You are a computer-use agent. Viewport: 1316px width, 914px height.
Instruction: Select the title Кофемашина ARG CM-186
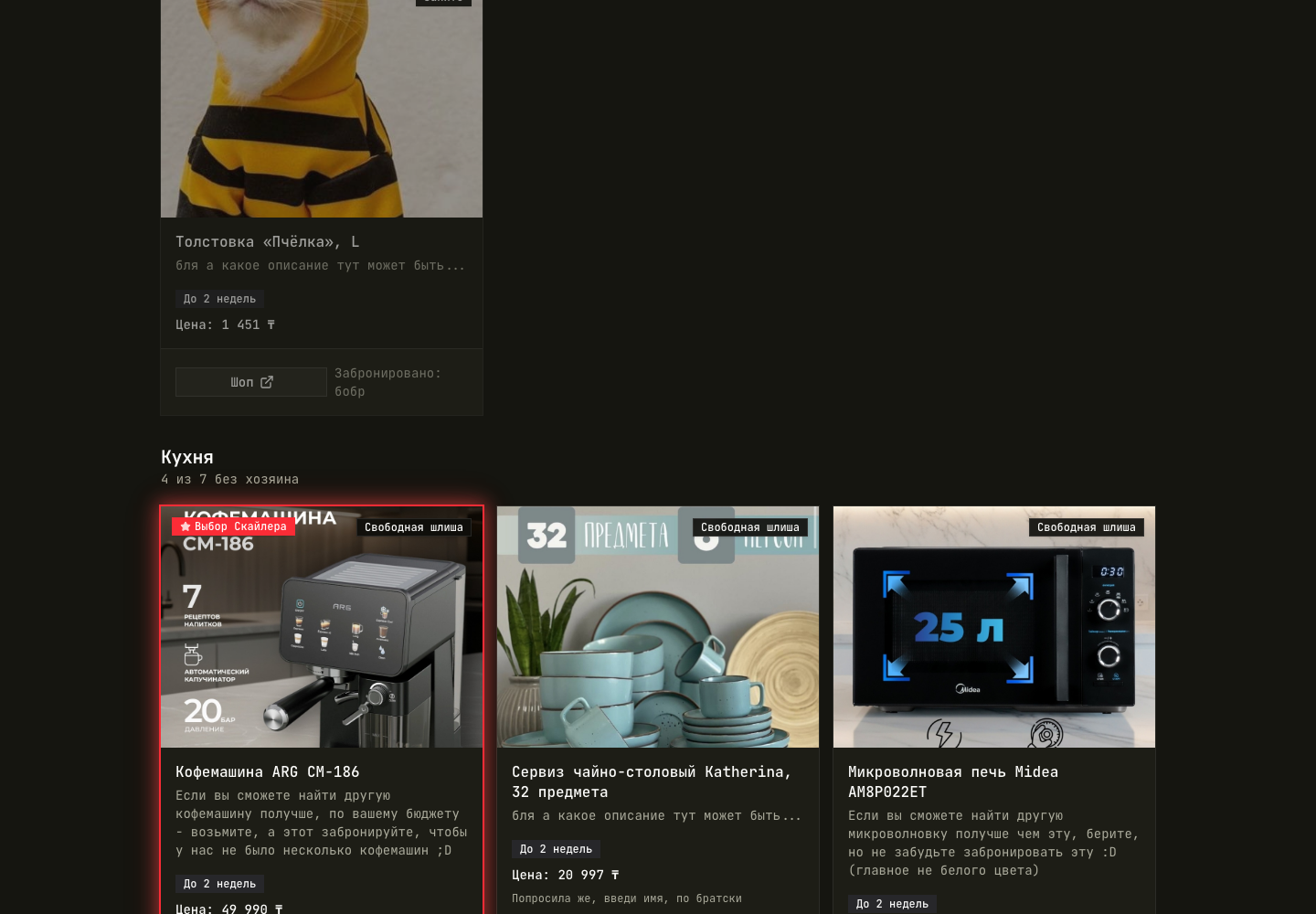pos(268,771)
